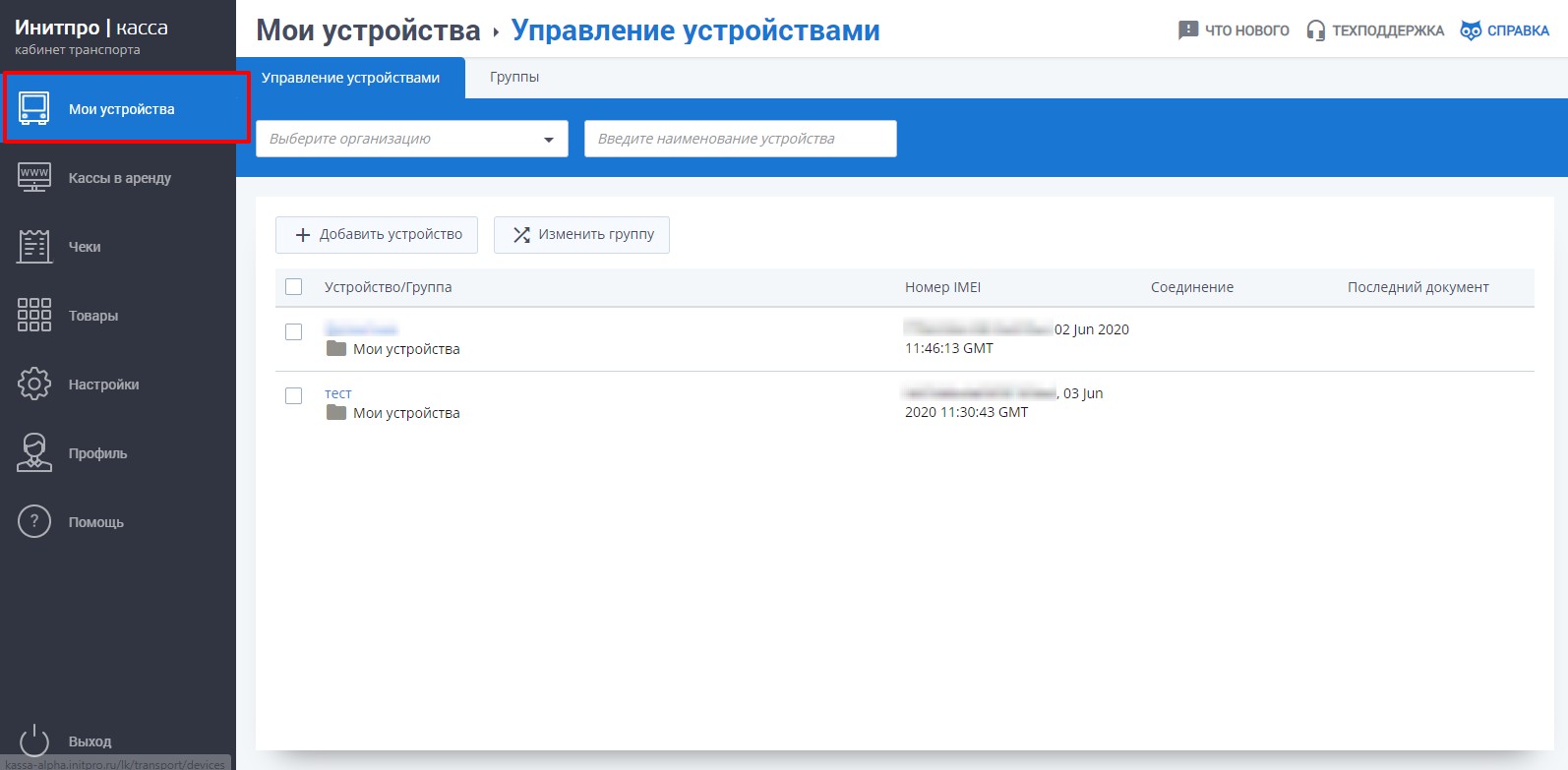Open the Товары grid icon

tap(34, 315)
